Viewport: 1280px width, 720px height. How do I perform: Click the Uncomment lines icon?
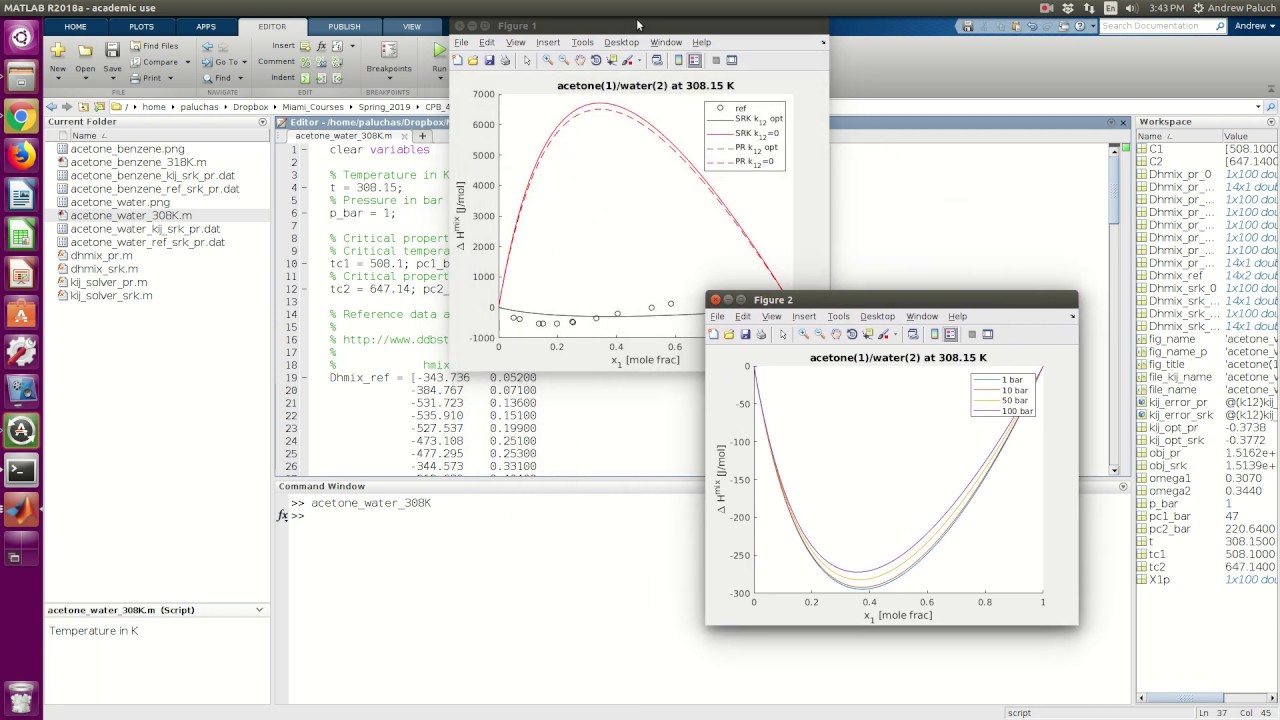[321, 62]
